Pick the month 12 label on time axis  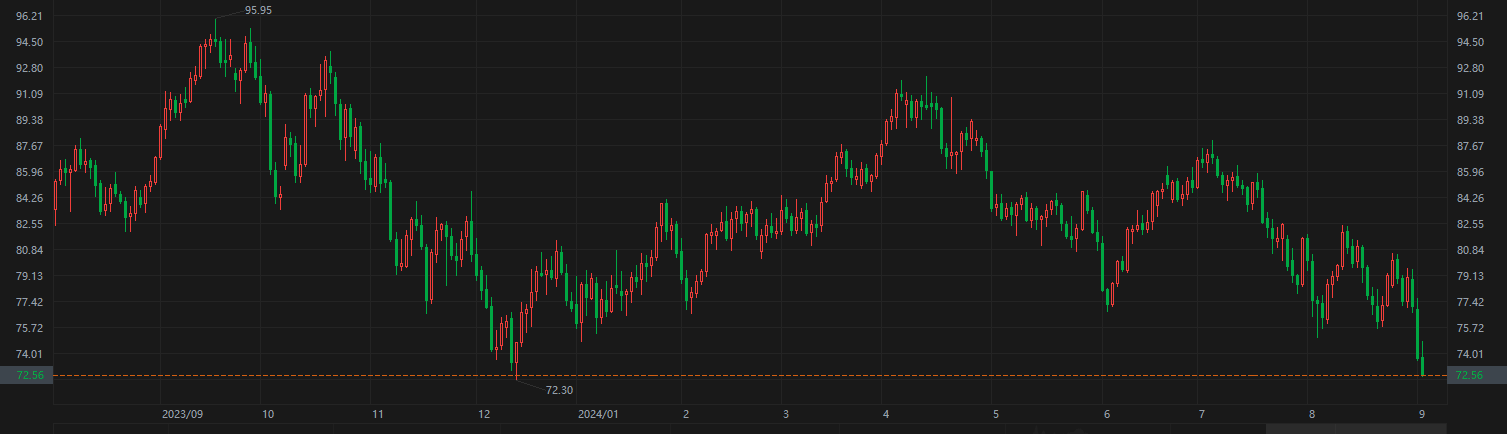[x=483, y=413]
